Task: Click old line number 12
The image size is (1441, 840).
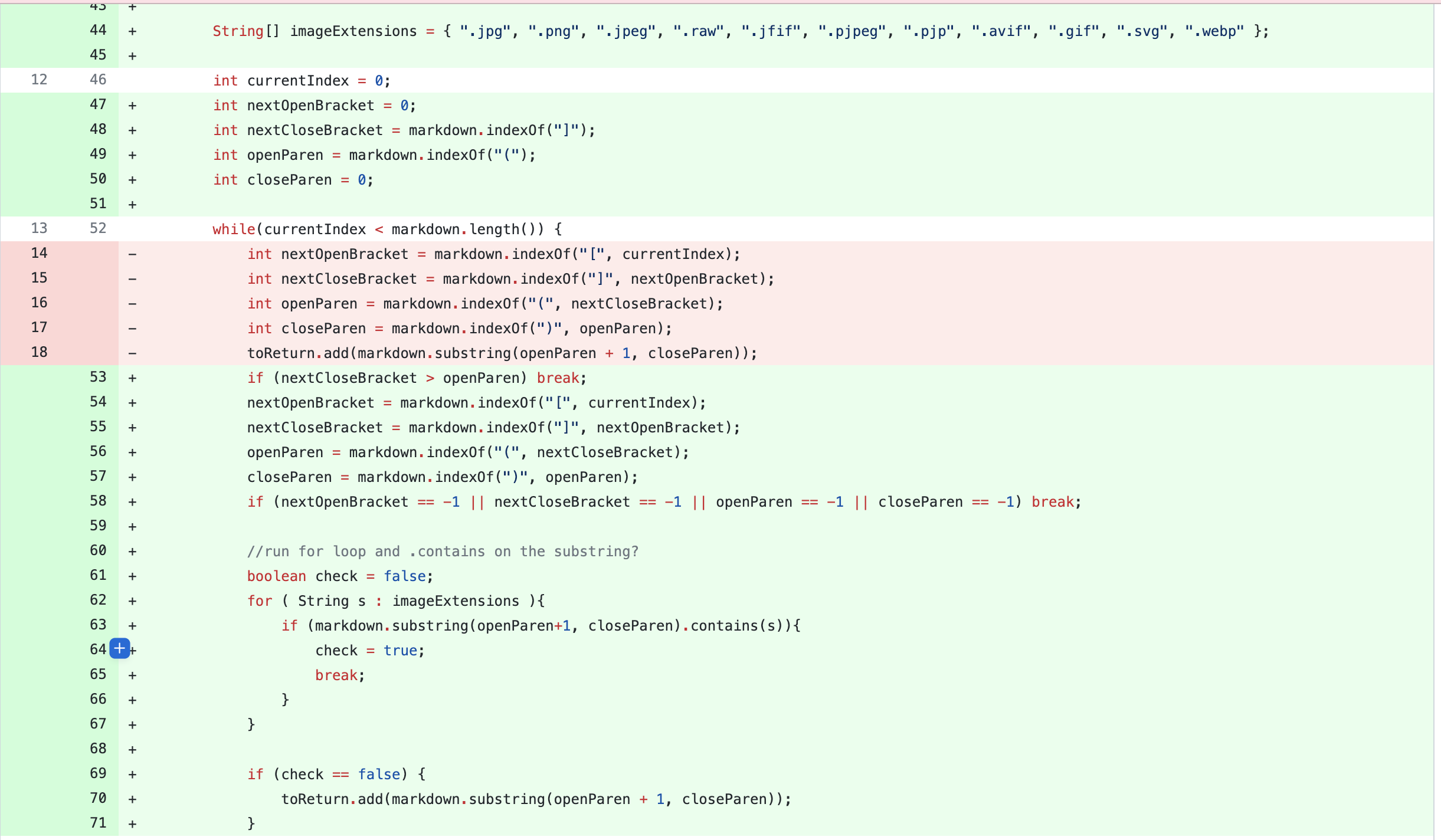Action: click(39, 80)
